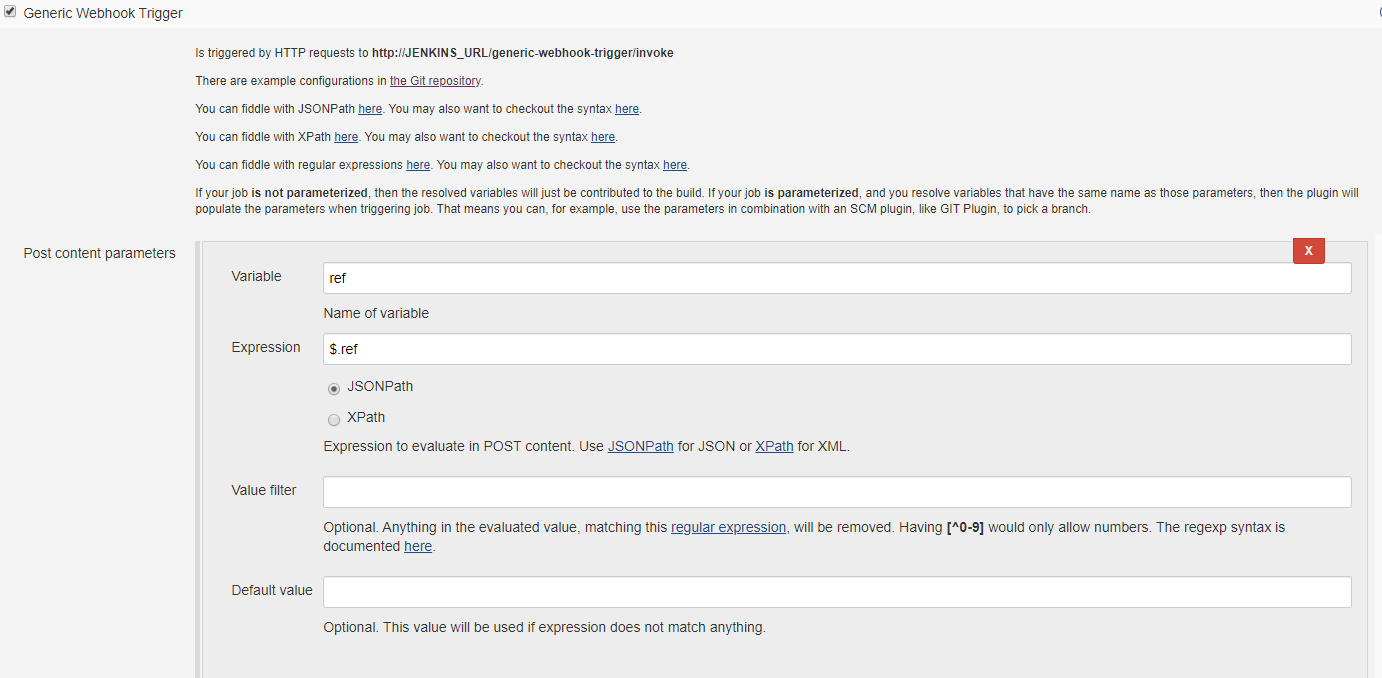Select the XPath radio button
Viewport: 1382px width, 678px height.
tap(334, 420)
